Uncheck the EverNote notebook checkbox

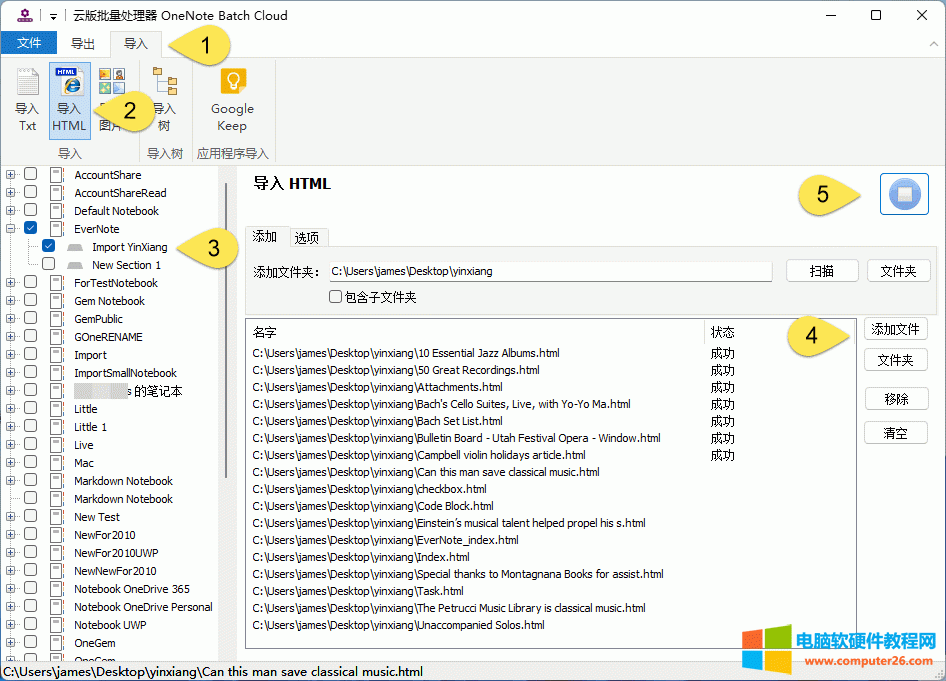tap(30, 228)
